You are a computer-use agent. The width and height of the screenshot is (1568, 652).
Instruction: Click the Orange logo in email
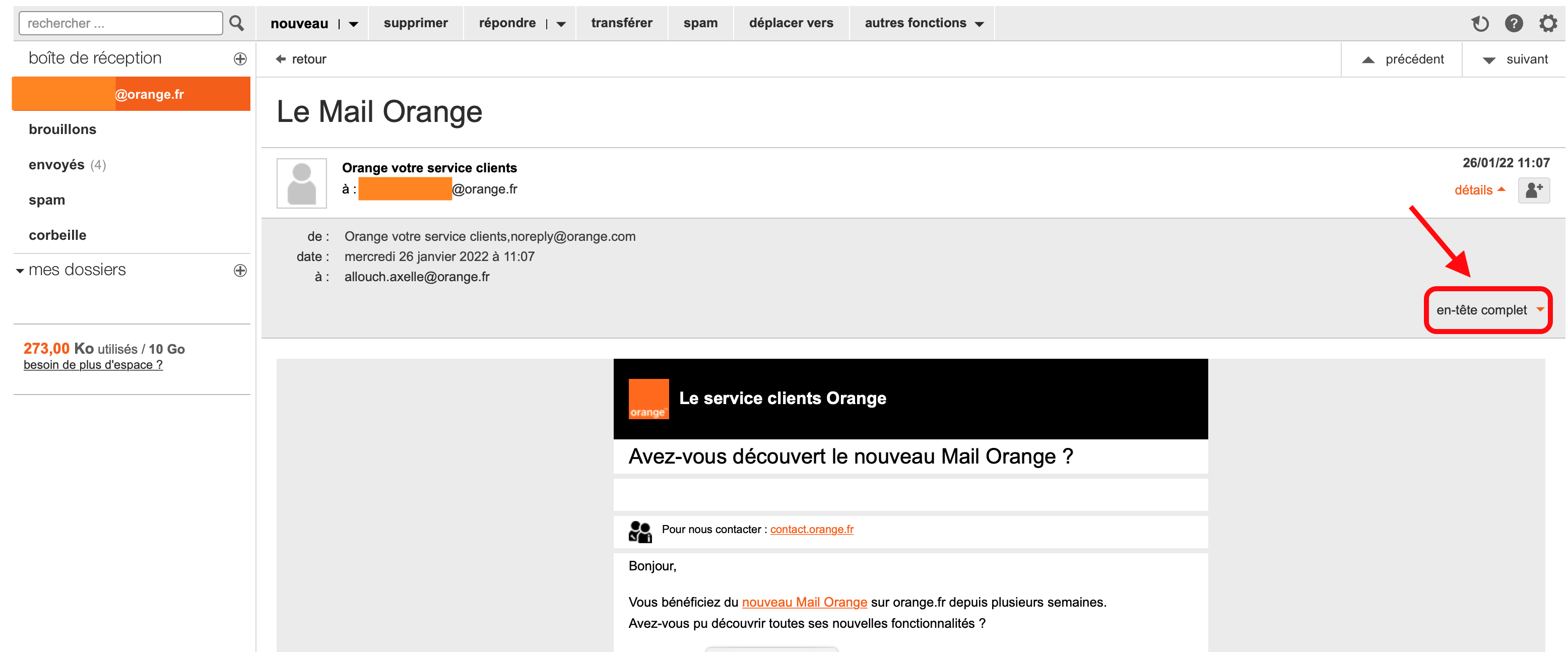648,399
